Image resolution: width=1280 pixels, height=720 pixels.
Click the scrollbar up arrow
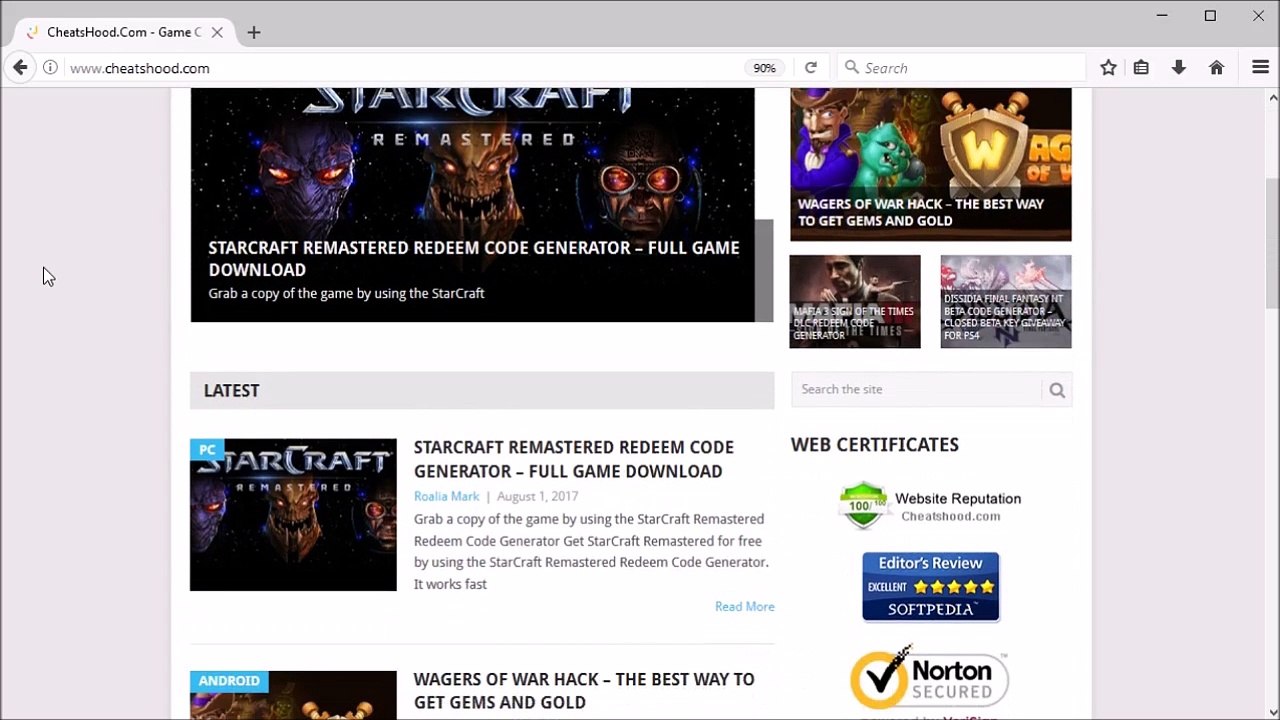[x=1273, y=97]
